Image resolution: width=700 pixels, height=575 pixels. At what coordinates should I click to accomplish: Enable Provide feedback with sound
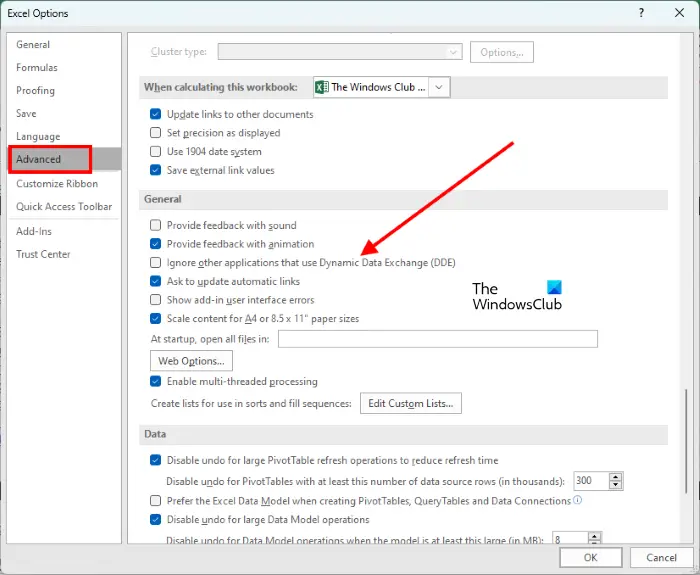[x=155, y=225]
